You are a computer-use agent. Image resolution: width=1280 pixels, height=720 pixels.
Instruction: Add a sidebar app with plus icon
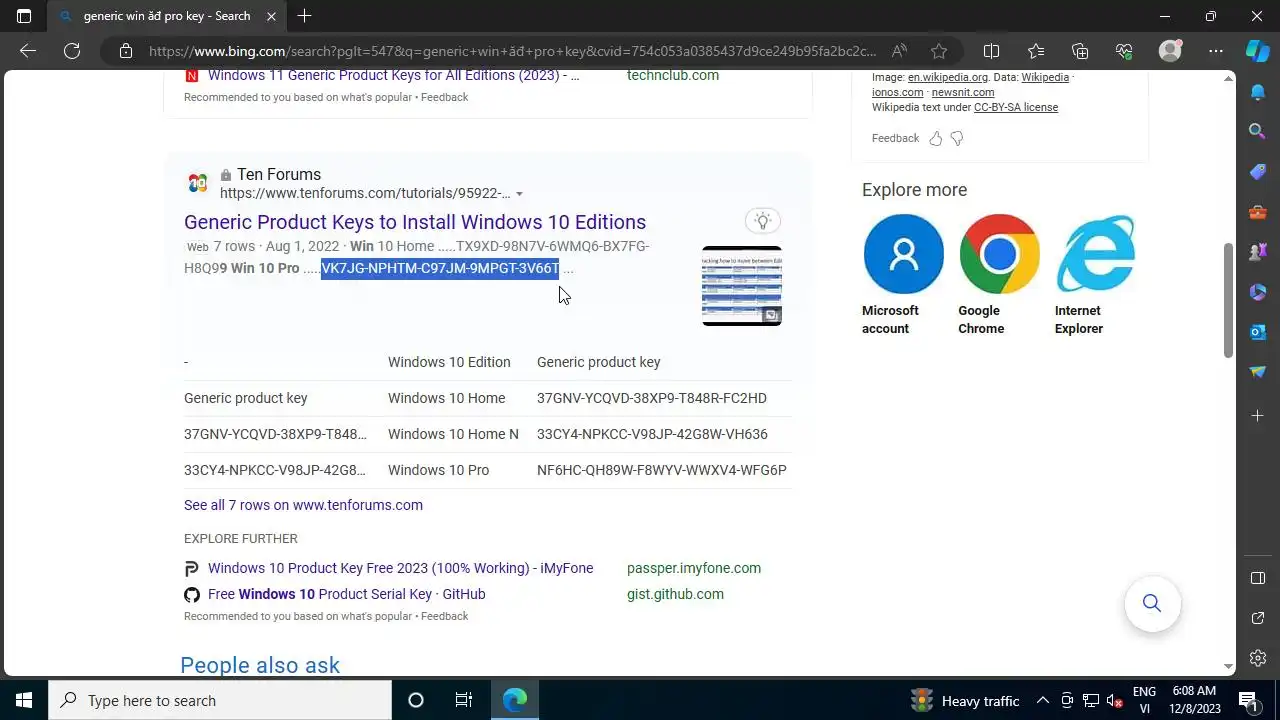click(1258, 415)
